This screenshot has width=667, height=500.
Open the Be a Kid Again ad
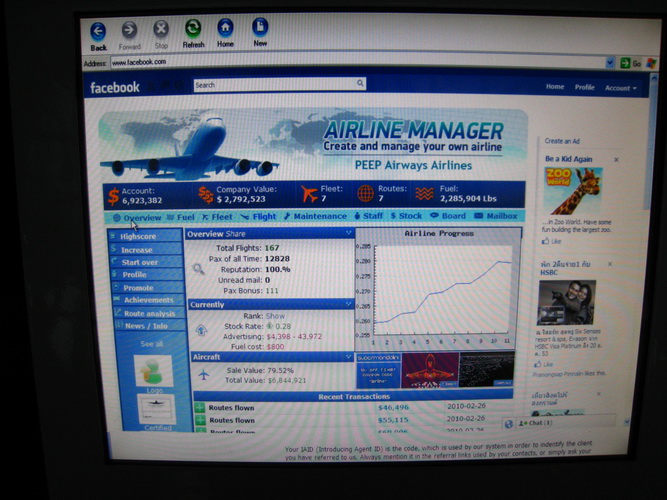(x=568, y=159)
